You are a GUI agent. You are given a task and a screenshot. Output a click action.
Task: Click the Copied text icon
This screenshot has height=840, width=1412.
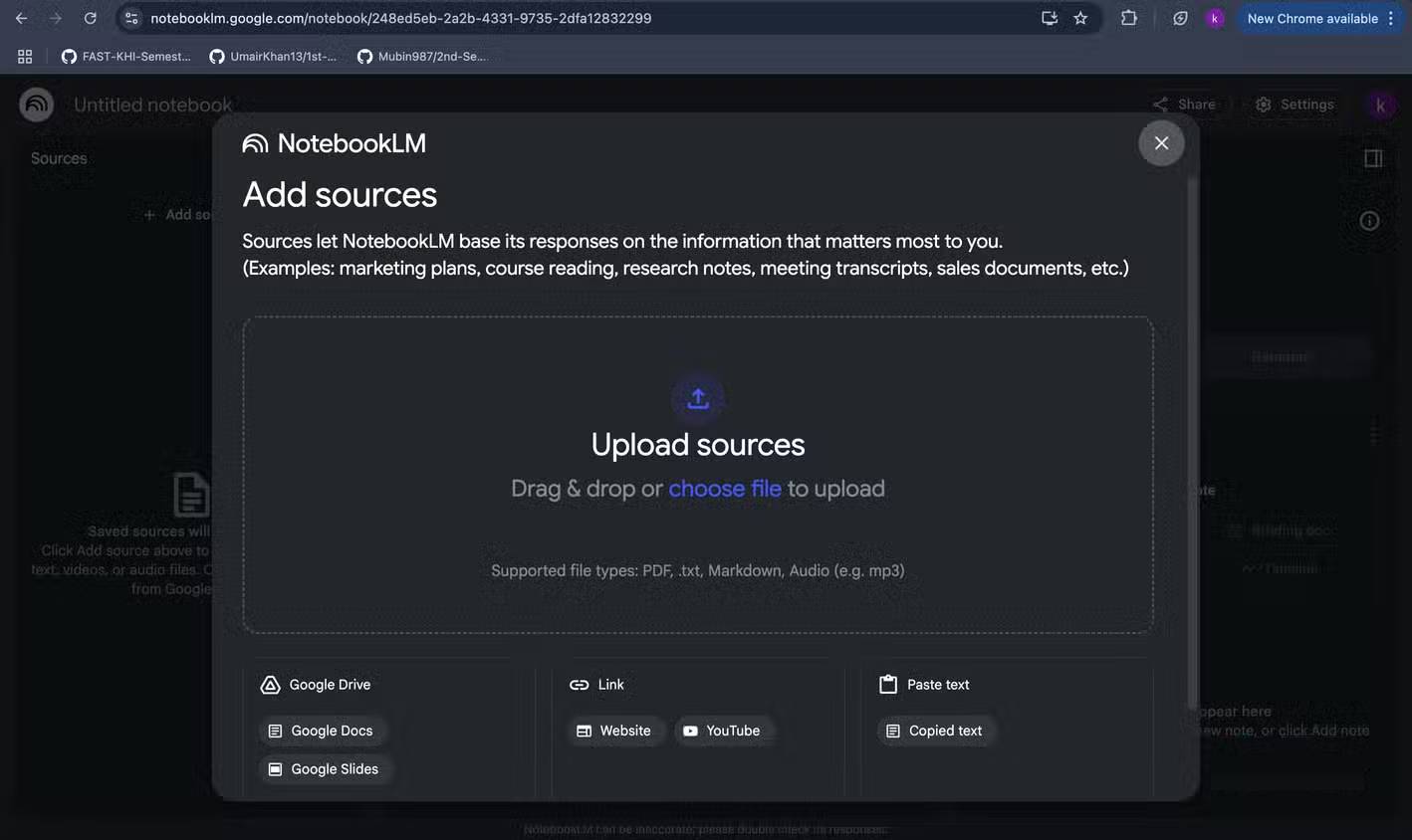pos(893,731)
